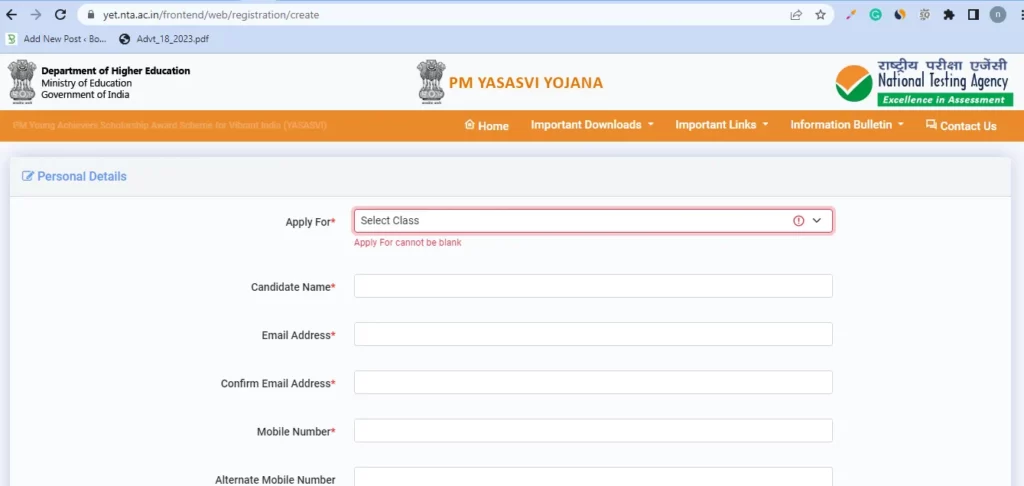Click the share page icon in address bar
Screen dimensions: 1024x486
point(795,14)
